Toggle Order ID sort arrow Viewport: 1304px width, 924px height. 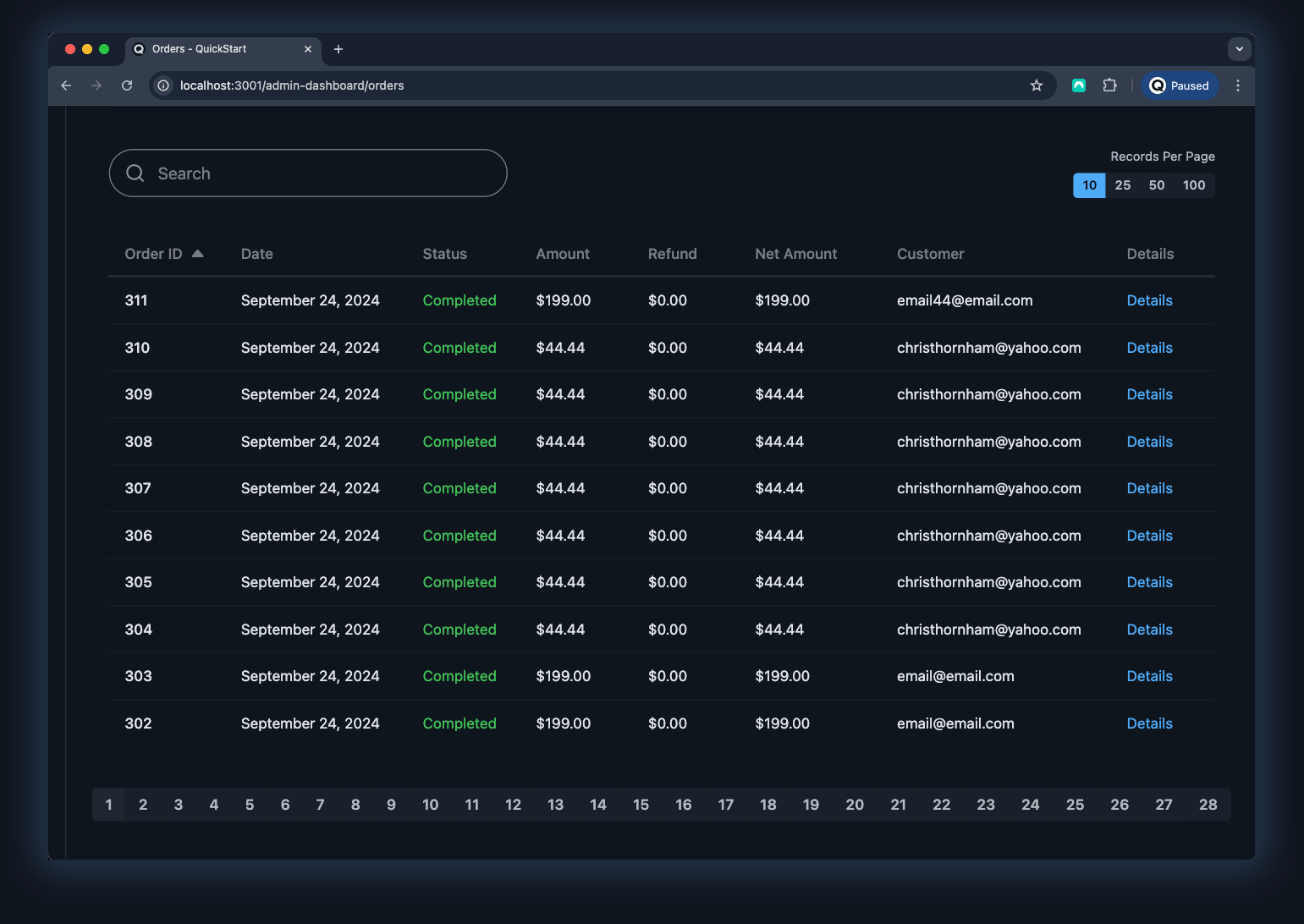pos(197,254)
